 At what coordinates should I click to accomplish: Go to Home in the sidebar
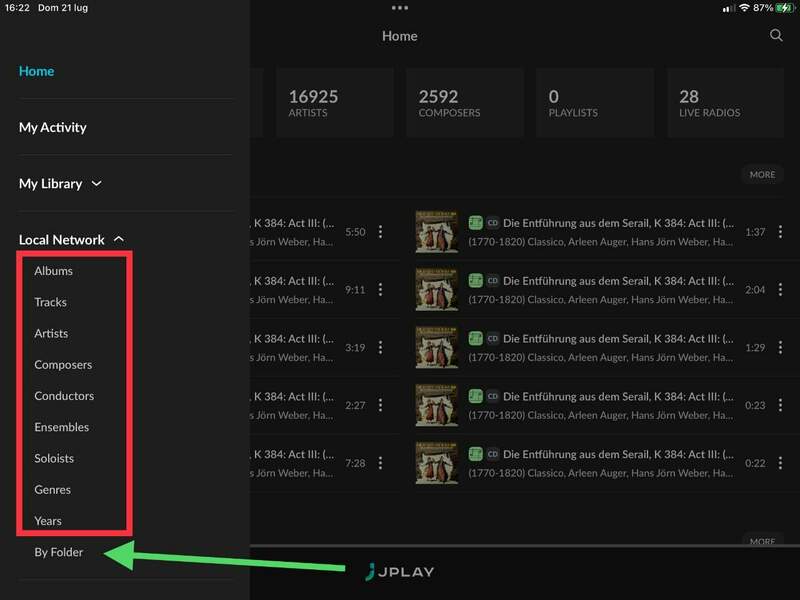pyautogui.click(x=36, y=71)
